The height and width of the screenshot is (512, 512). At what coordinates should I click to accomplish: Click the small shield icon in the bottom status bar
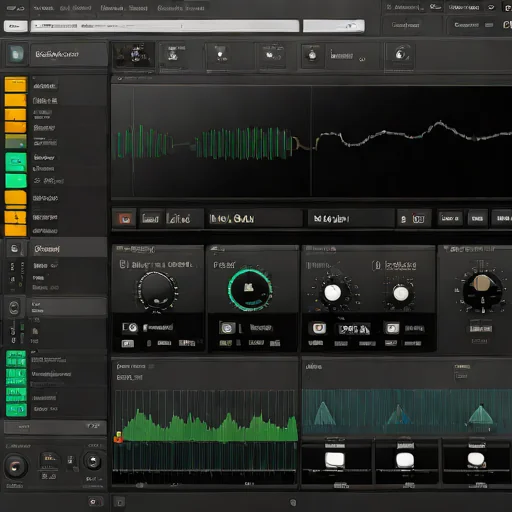pyautogui.click(x=293, y=502)
